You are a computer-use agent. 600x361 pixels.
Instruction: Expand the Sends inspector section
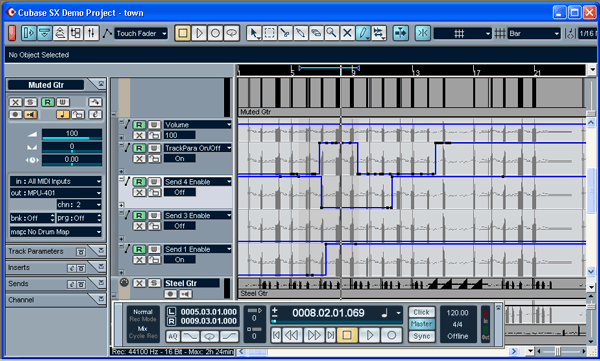(x=101, y=283)
